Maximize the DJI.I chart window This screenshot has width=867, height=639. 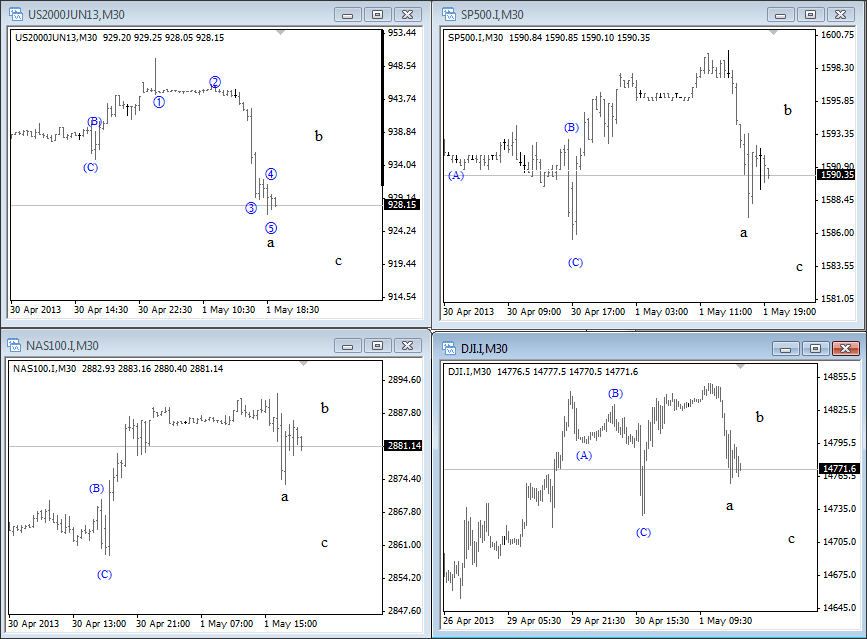coord(815,348)
